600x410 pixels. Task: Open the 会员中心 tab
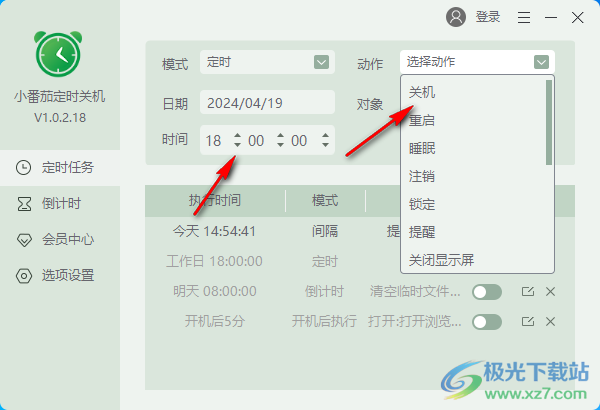point(60,240)
